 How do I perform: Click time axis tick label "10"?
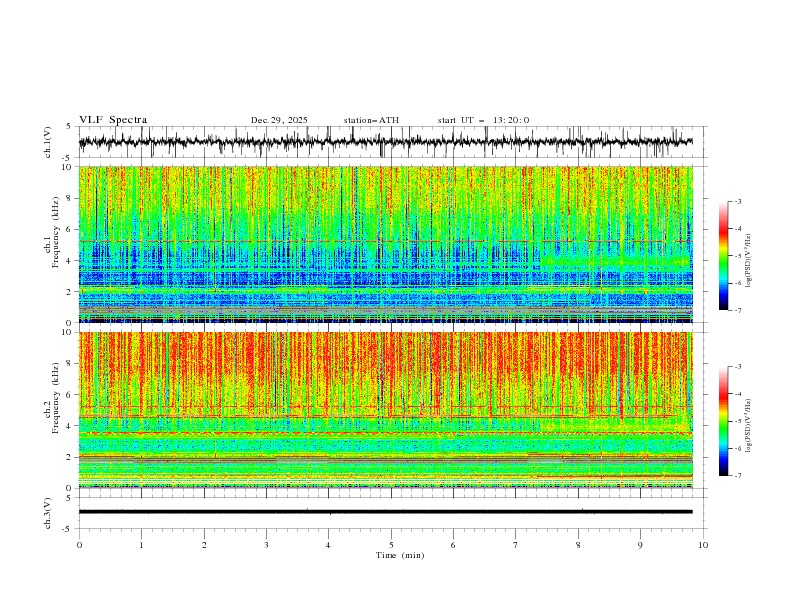[703, 545]
